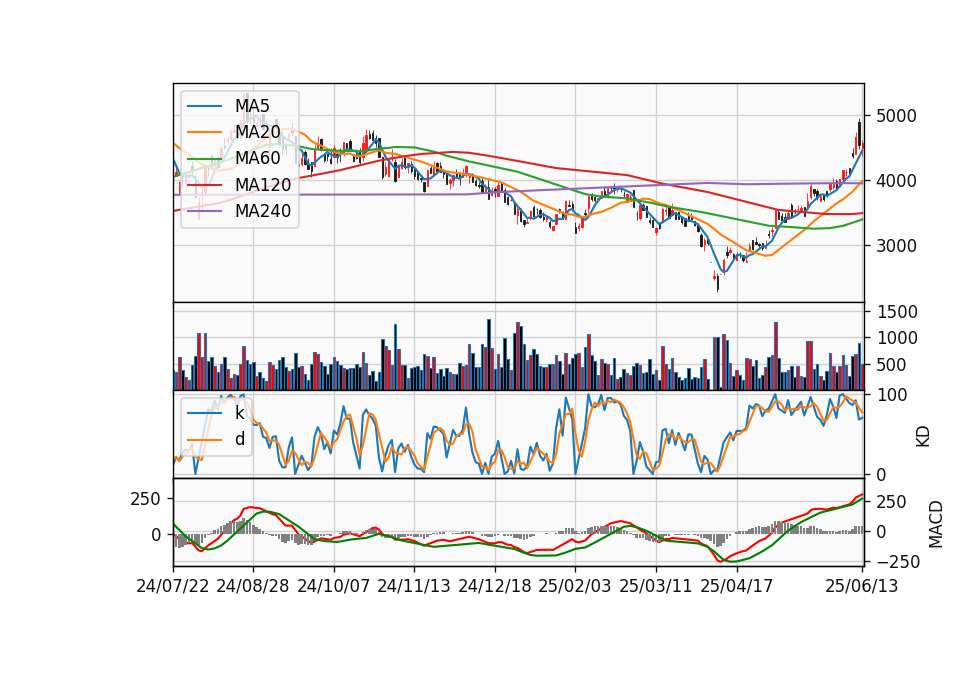The width and height of the screenshot is (960, 690).
Task: Click the MA20 legend label
Action: [257, 132]
